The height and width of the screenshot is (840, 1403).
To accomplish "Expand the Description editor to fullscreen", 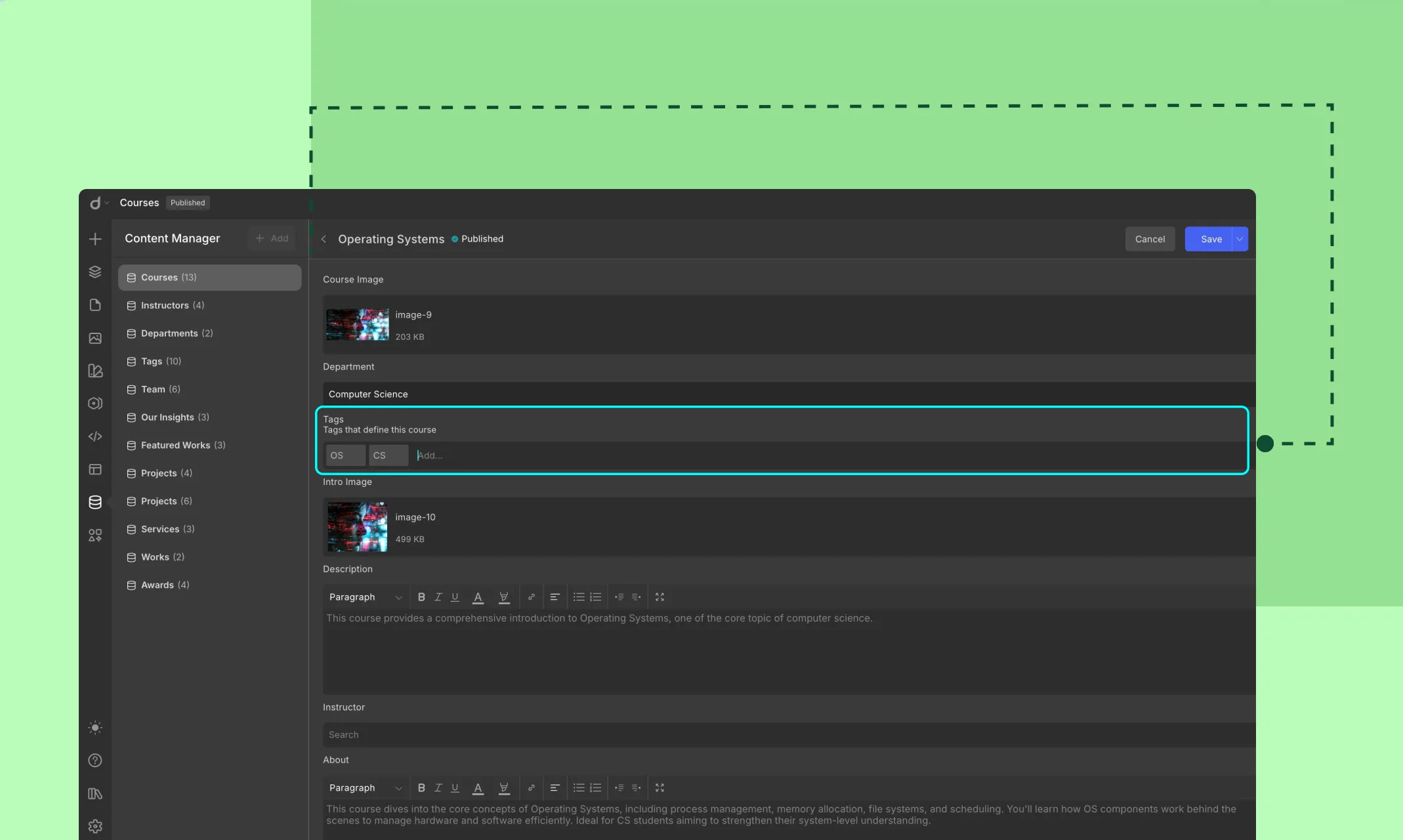I will [x=660, y=597].
